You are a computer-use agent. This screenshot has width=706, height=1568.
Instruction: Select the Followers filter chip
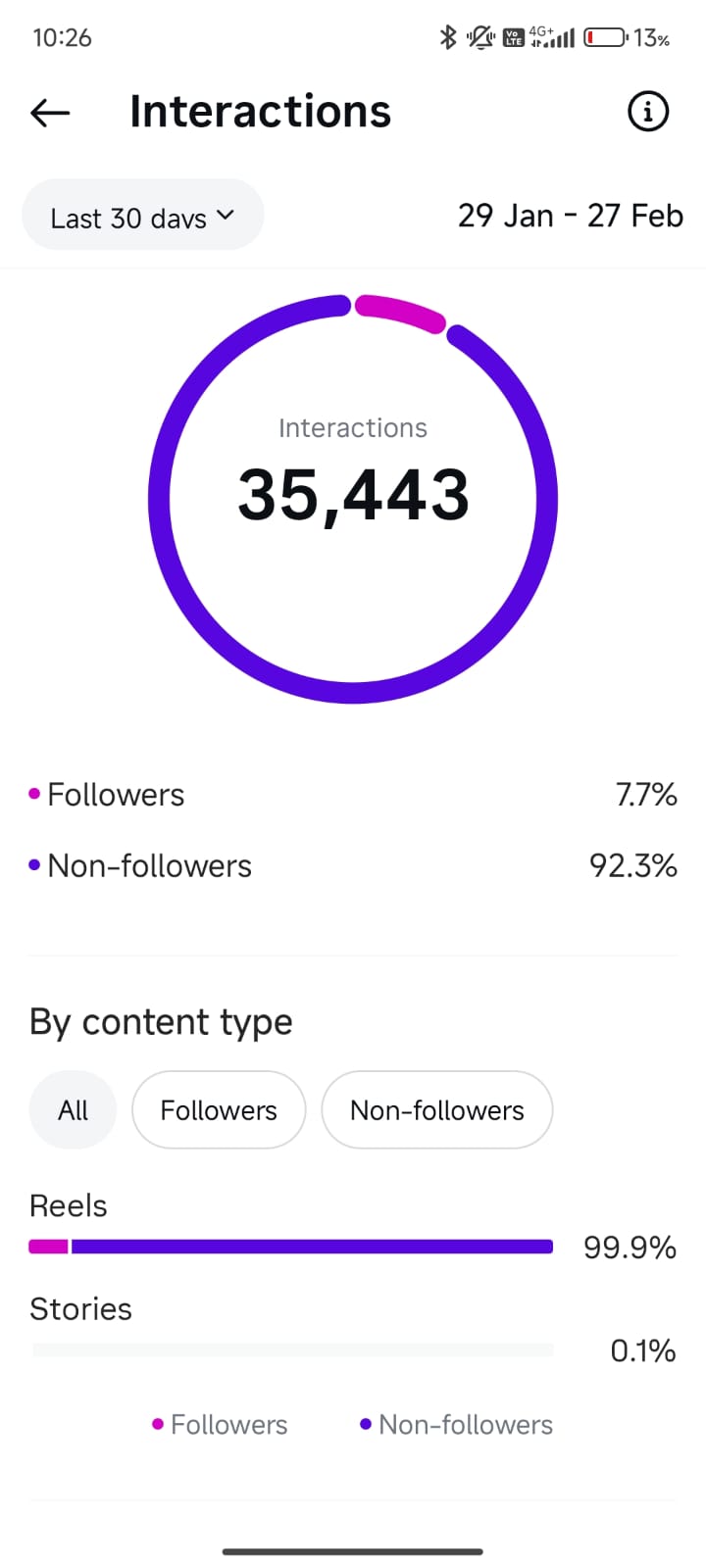tap(219, 1110)
